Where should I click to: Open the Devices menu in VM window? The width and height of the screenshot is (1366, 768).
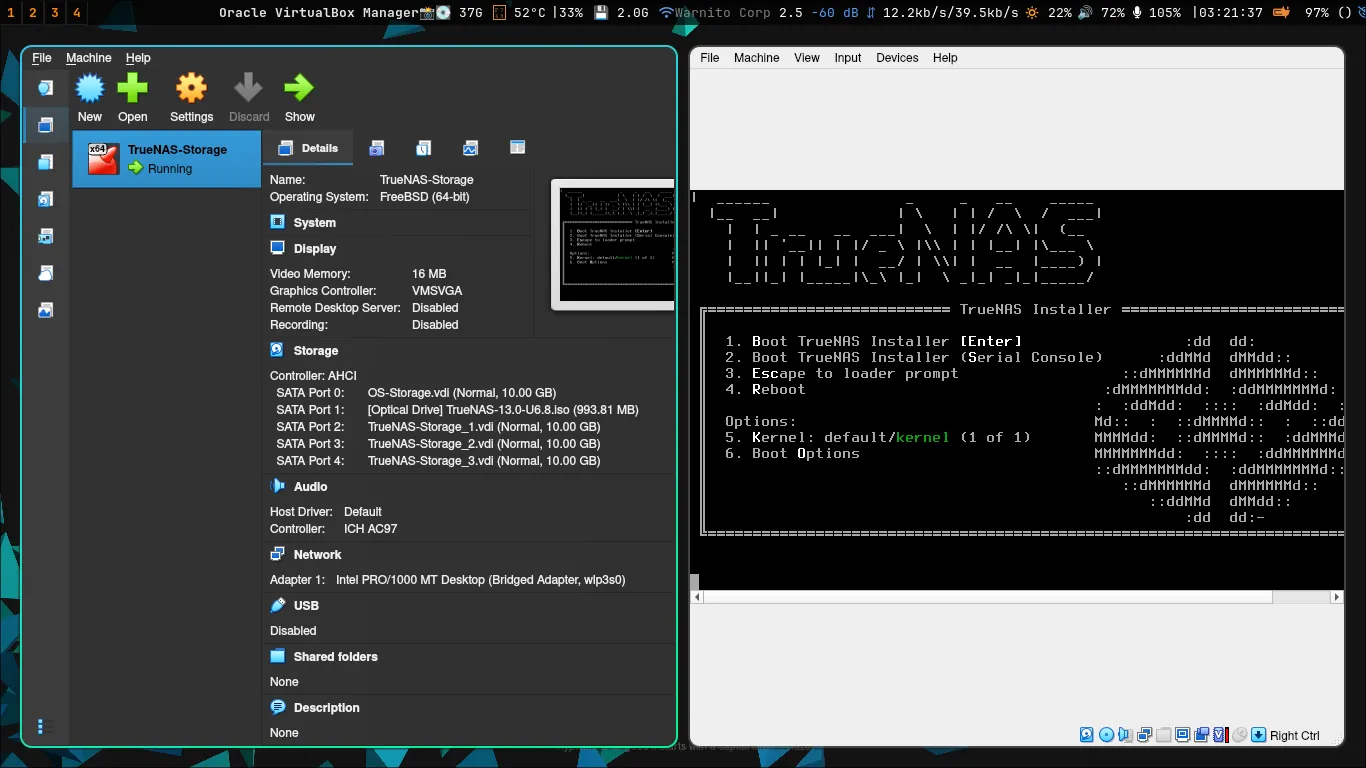[x=897, y=58]
